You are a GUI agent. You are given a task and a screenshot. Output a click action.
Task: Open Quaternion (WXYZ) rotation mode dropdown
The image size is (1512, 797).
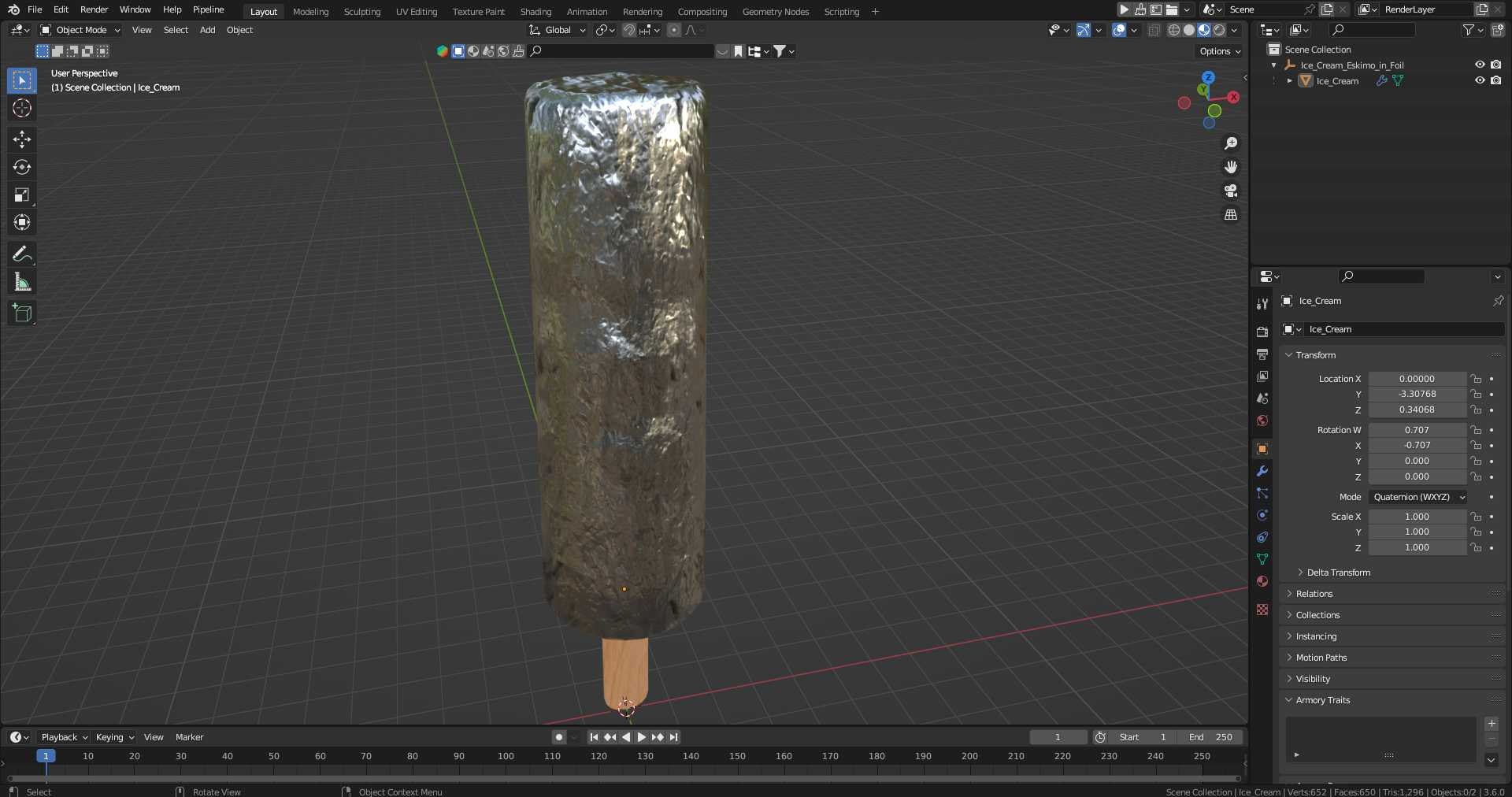click(1417, 497)
